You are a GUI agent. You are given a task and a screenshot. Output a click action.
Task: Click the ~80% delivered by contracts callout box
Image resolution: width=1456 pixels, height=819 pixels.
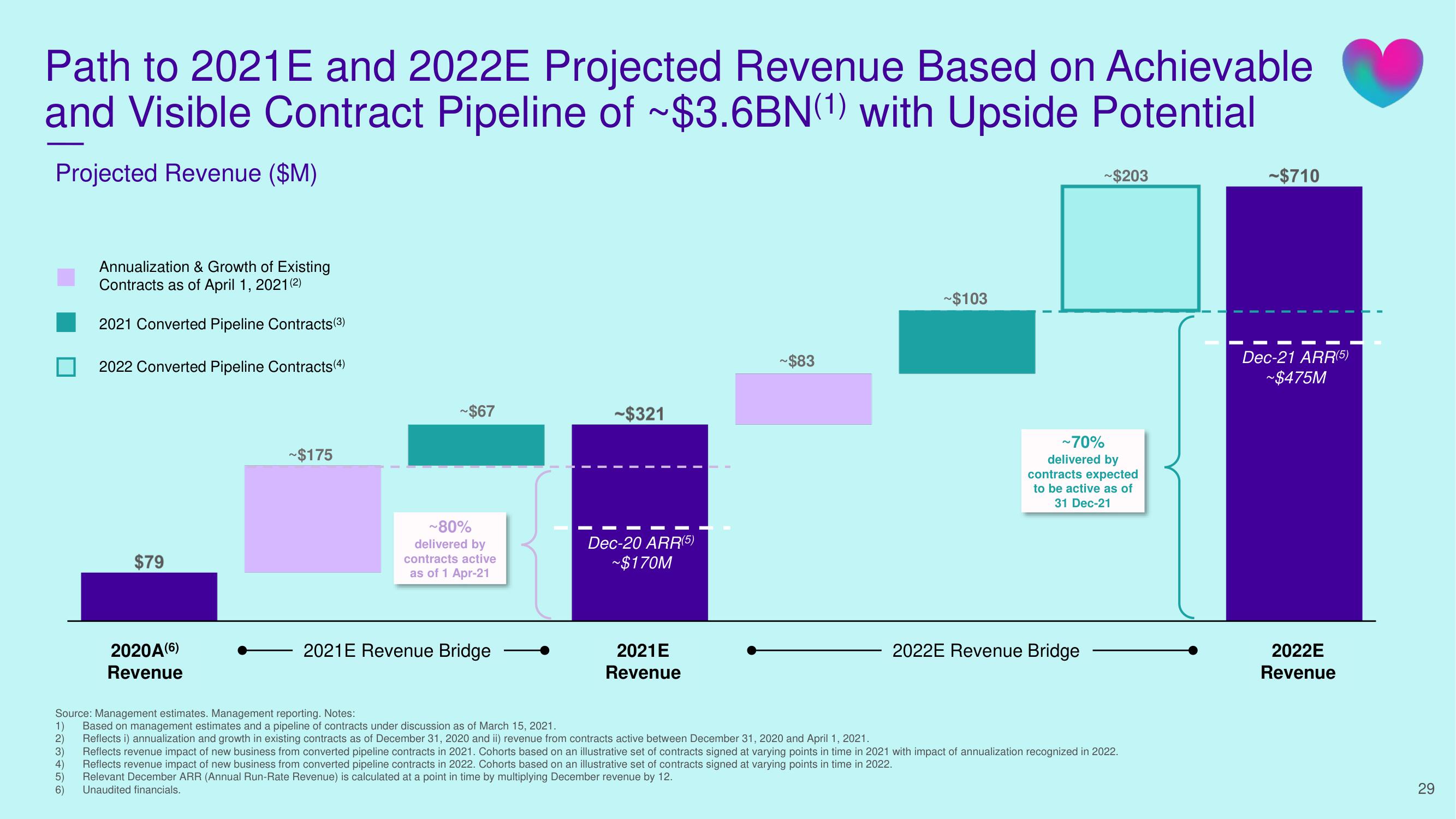point(450,548)
